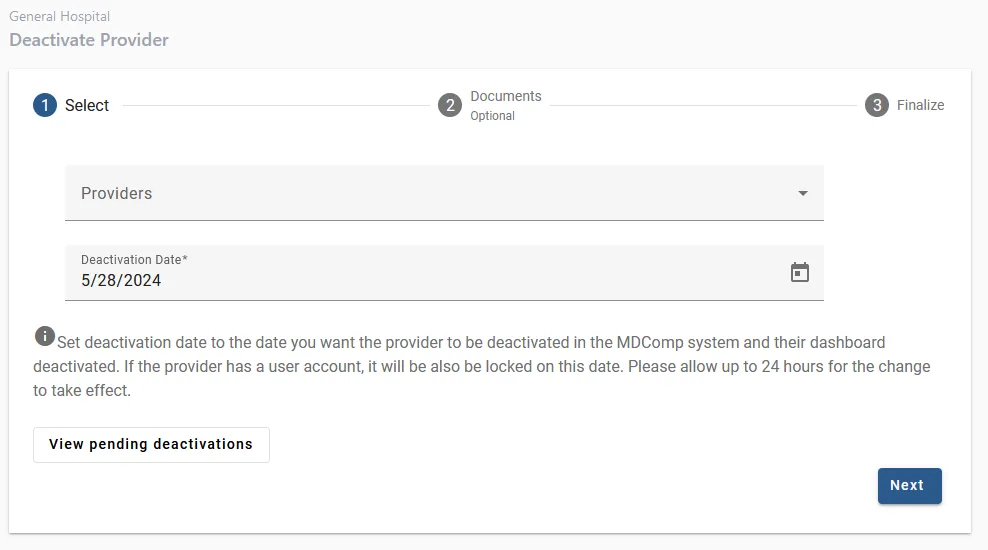Screen dimensions: 988x550
Task: Click the step 2 number circle
Action: click(x=450, y=105)
